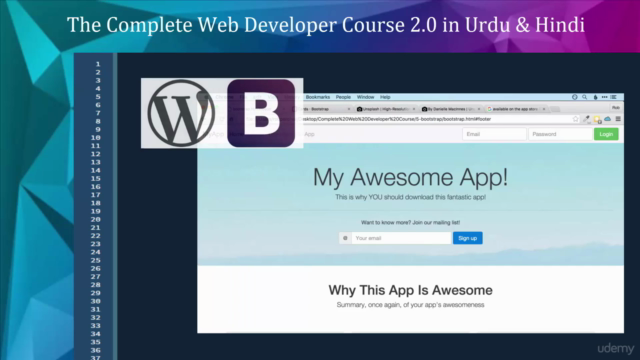Click the eyedropper extension icon
This screenshot has height=360, width=640.
pos(587,119)
